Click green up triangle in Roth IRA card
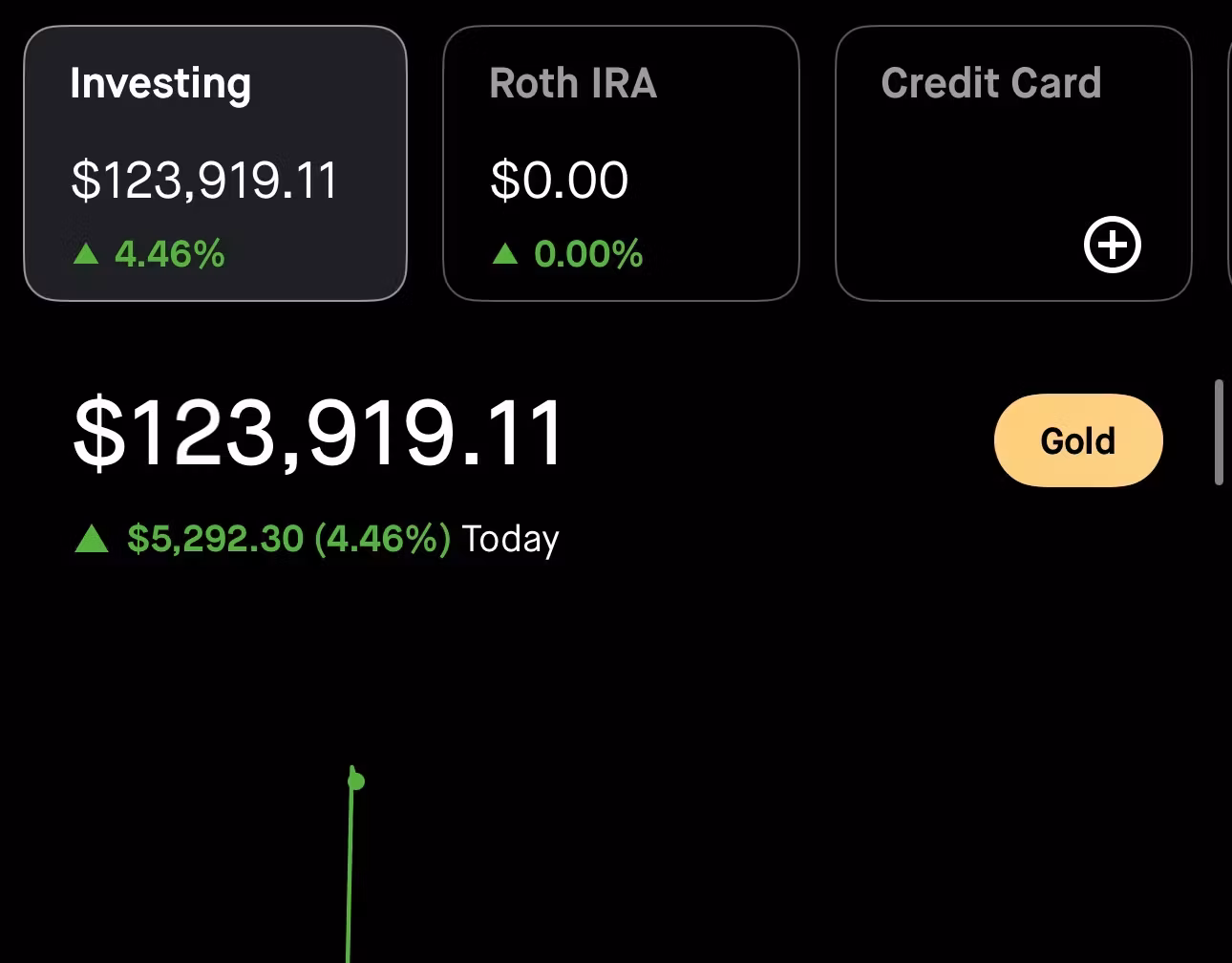This screenshot has width=1232, height=963. pos(505,253)
